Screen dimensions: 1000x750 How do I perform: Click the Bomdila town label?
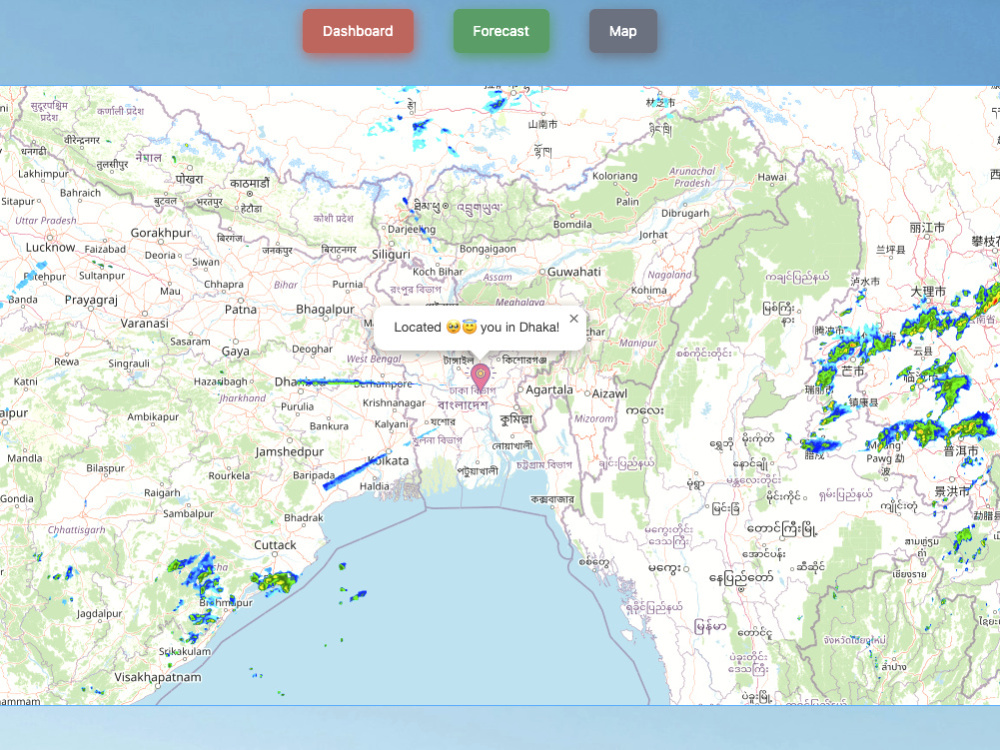click(572, 224)
